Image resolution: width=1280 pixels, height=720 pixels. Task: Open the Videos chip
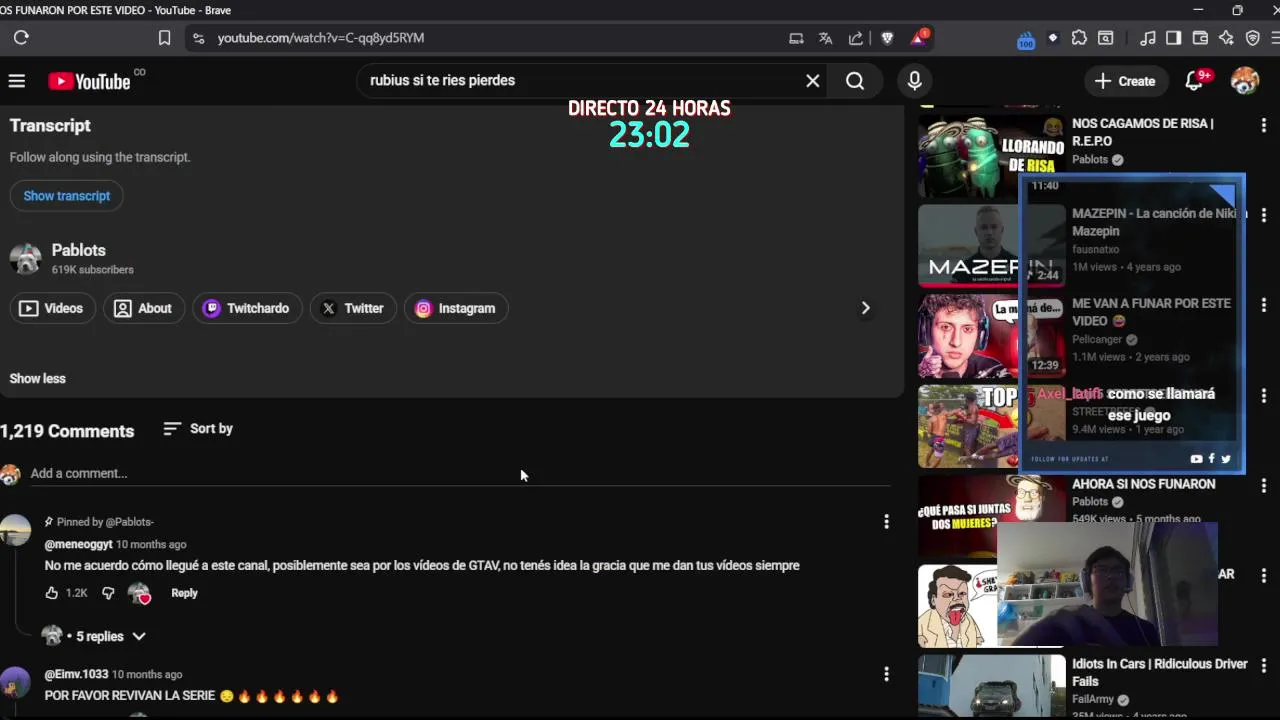[x=53, y=308]
